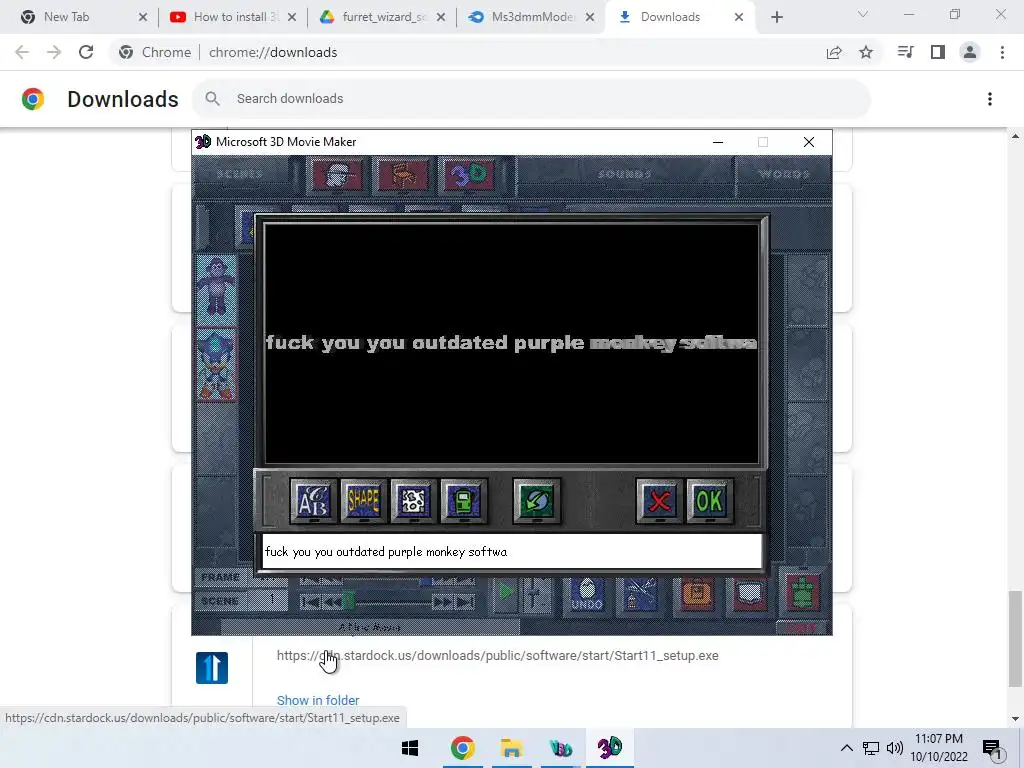This screenshot has height=768, width=1024.
Task: Open the Downloads page more actions menu
Action: pyautogui.click(x=990, y=99)
